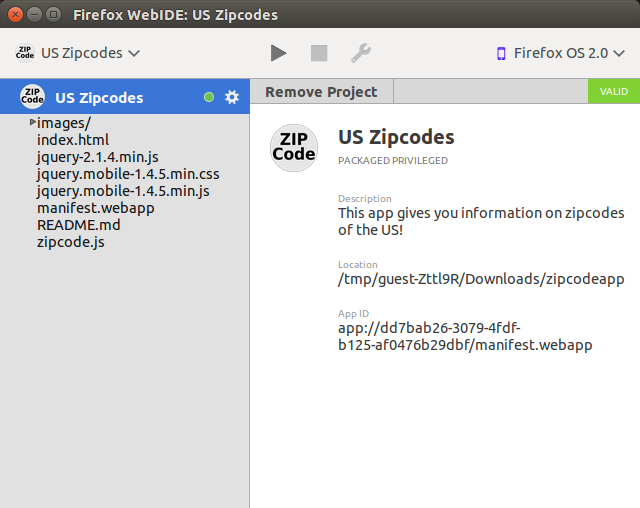Viewport: 640px width, 508px height.
Task: Click the green VALID status badge
Action: point(614,91)
